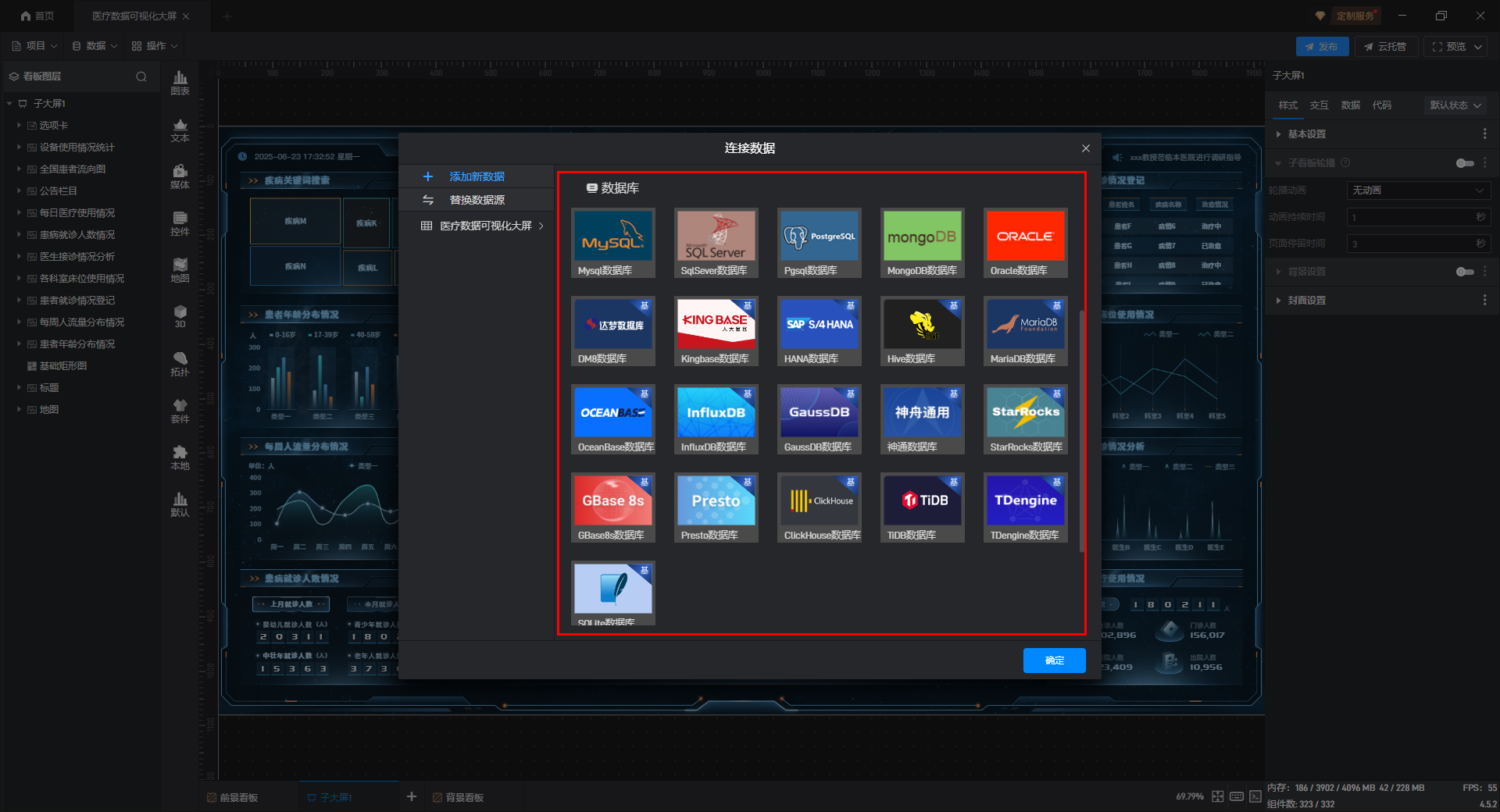Select the InfluxDB database card
Screen dimensions: 1500x812
716,419
